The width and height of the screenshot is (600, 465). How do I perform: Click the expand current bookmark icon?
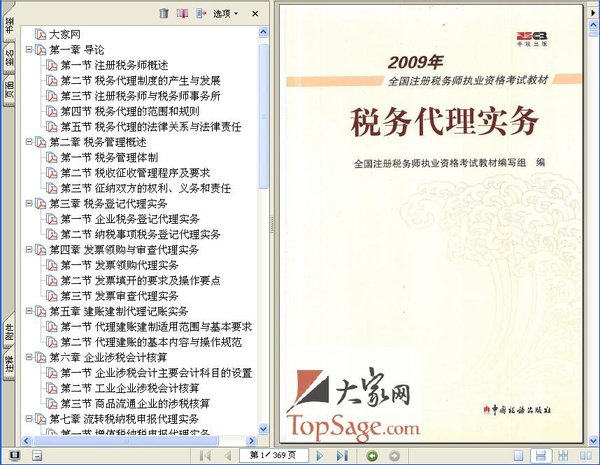[x=201, y=13]
